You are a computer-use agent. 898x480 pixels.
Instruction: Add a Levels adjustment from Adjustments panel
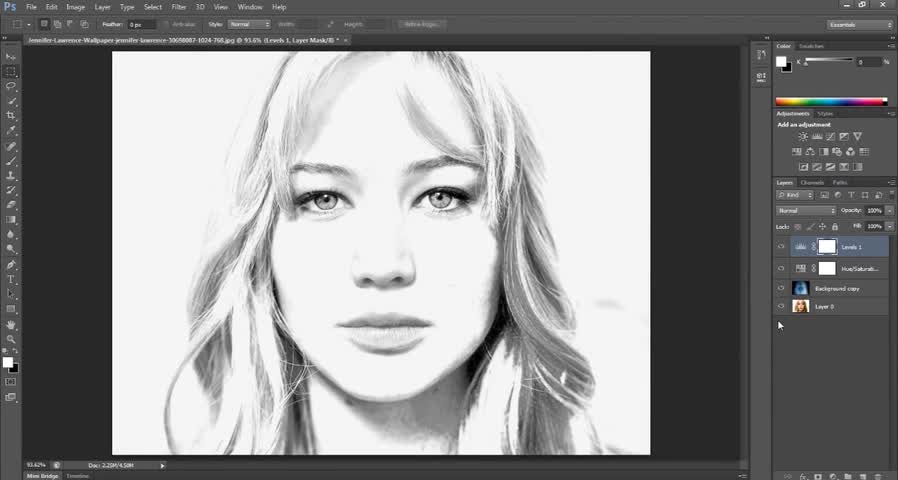[x=817, y=136]
